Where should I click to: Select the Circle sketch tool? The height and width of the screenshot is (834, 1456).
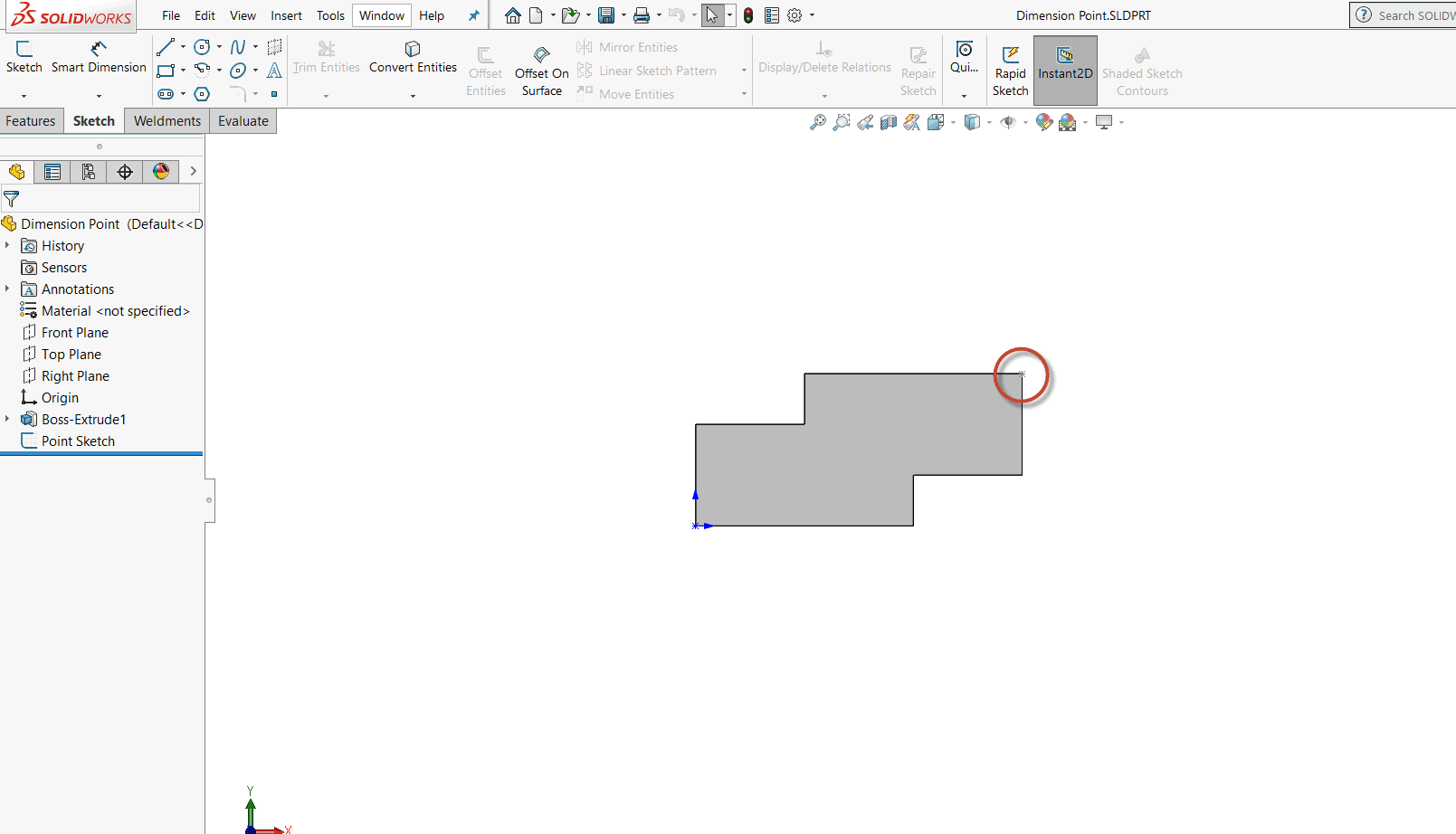pyautogui.click(x=203, y=47)
